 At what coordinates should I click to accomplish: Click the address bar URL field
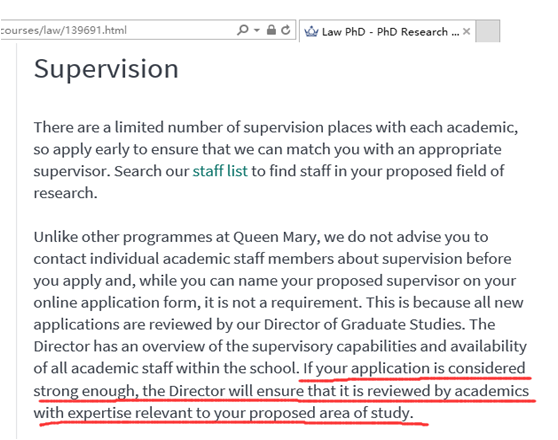coord(117,30)
